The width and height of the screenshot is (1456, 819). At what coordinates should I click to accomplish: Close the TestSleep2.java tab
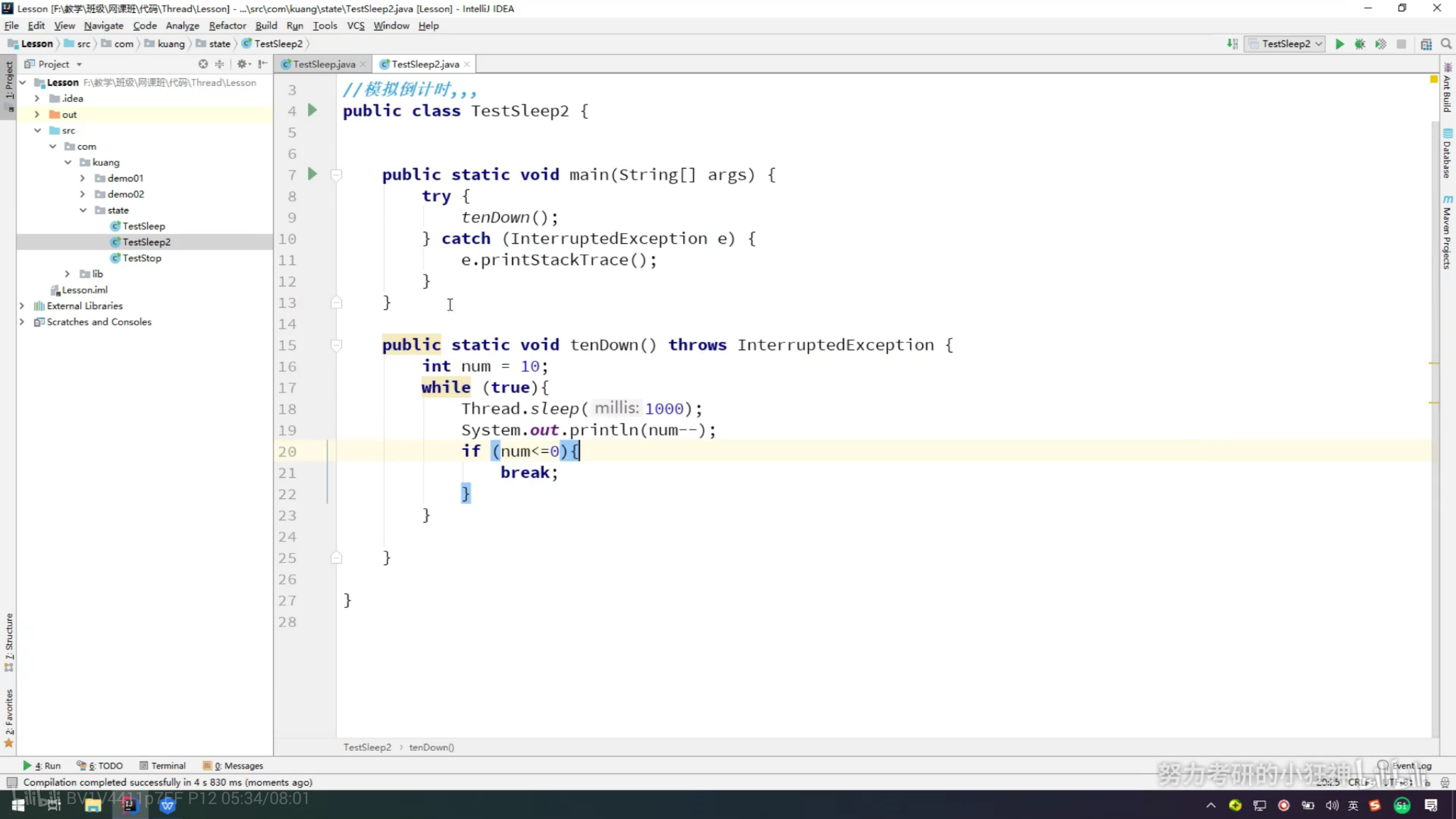[x=467, y=65]
